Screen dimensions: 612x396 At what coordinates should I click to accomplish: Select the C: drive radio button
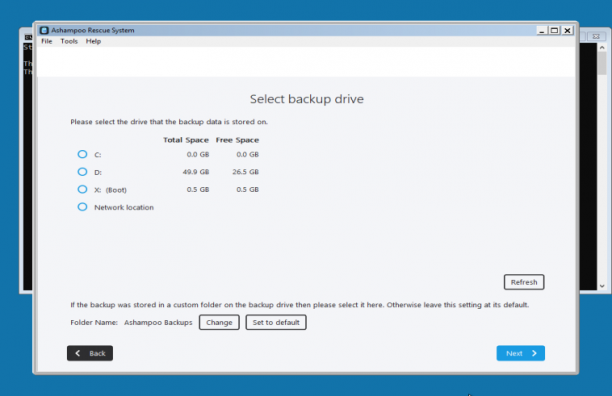click(82, 154)
